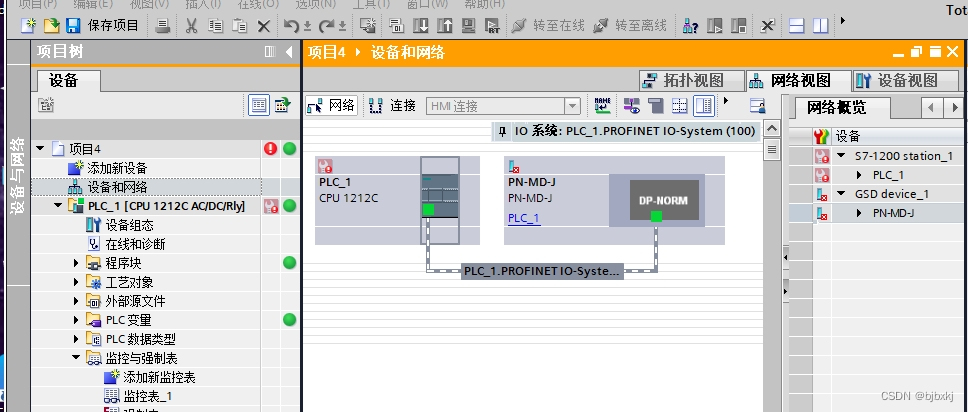Click the Cut scissors icon
Viewport: 968px width, 412px height.
191,25
